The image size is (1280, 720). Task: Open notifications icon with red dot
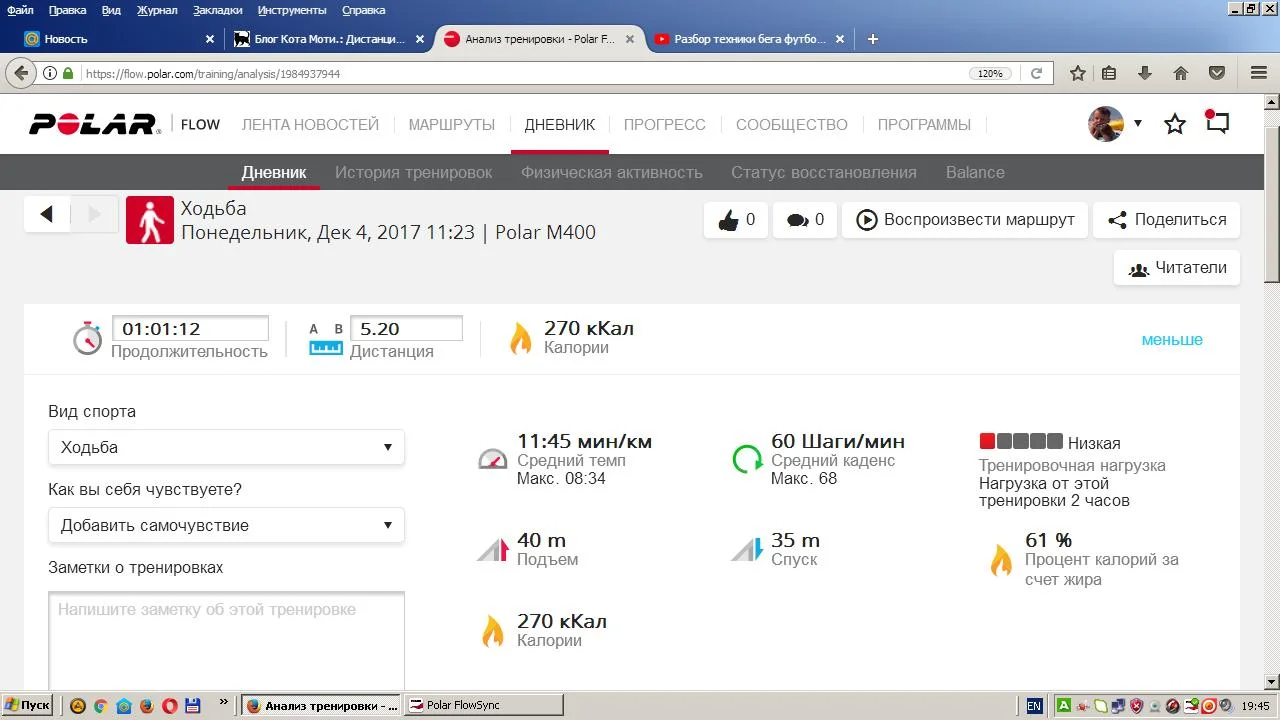[x=1217, y=123]
